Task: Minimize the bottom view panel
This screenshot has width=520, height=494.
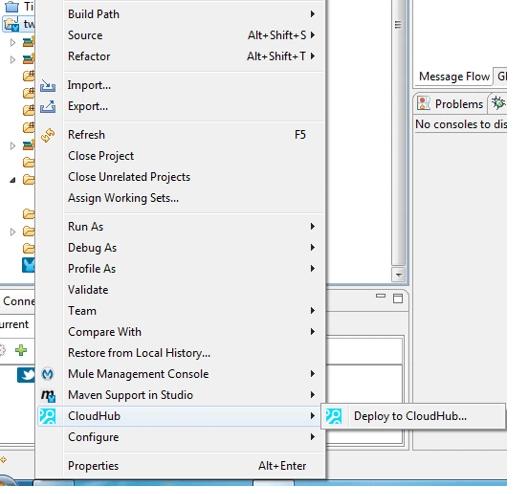Action: [380, 296]
